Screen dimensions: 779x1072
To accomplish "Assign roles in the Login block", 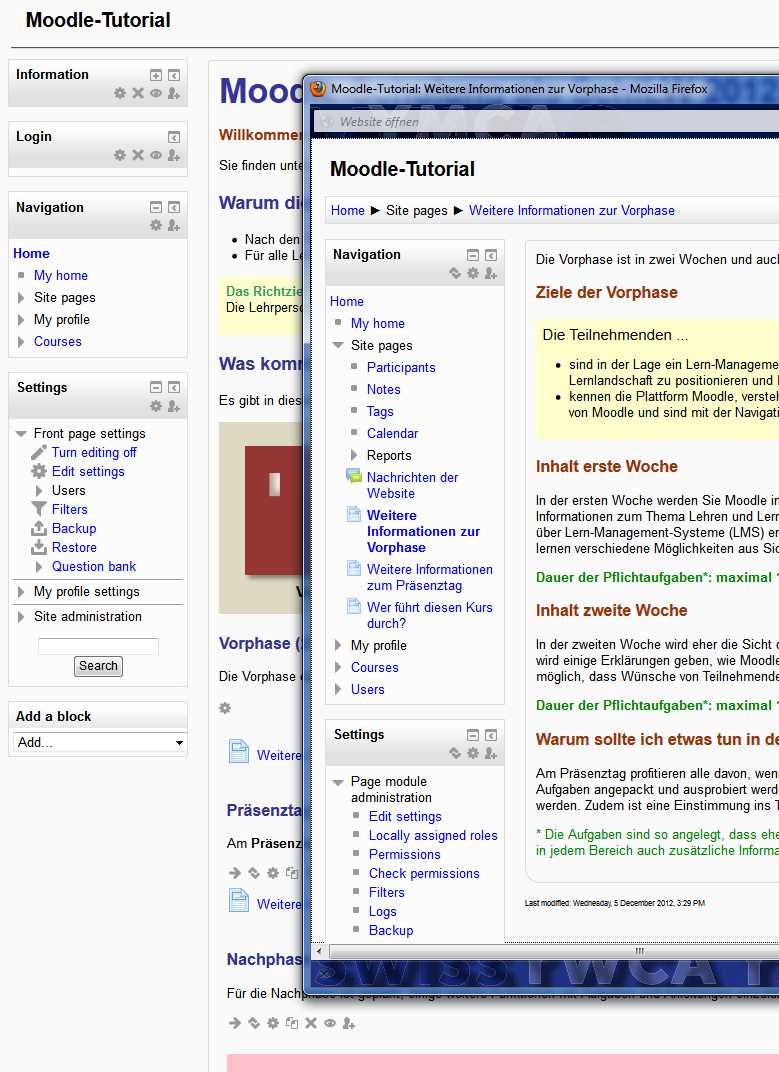I will tap(174, 155).
